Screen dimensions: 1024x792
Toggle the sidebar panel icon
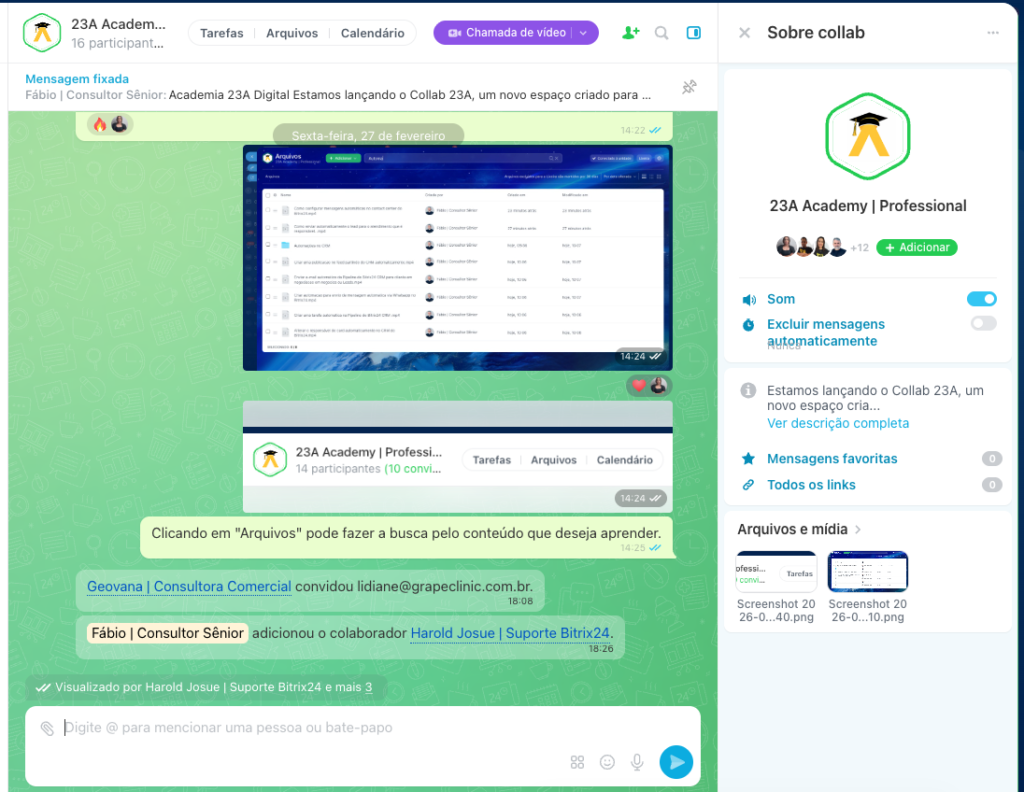[694, 33]
